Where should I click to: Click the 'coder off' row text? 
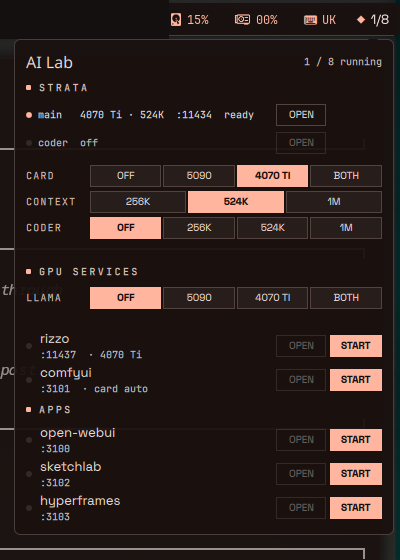[68, 143]
